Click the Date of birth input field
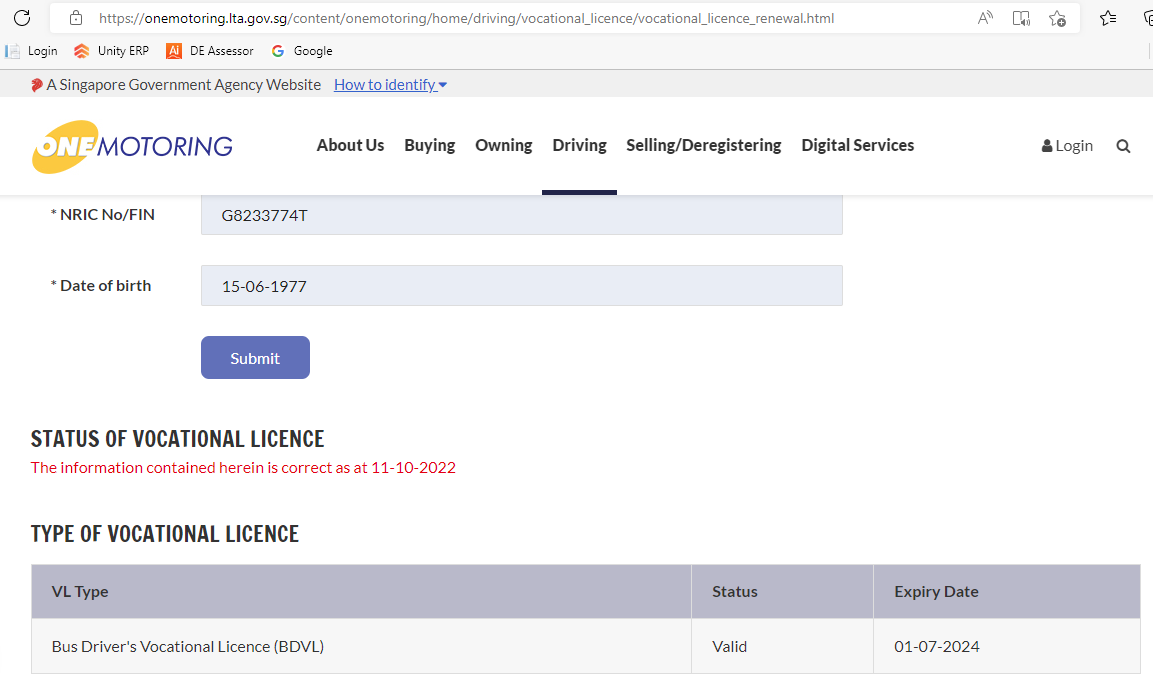 tap(521, 286)
